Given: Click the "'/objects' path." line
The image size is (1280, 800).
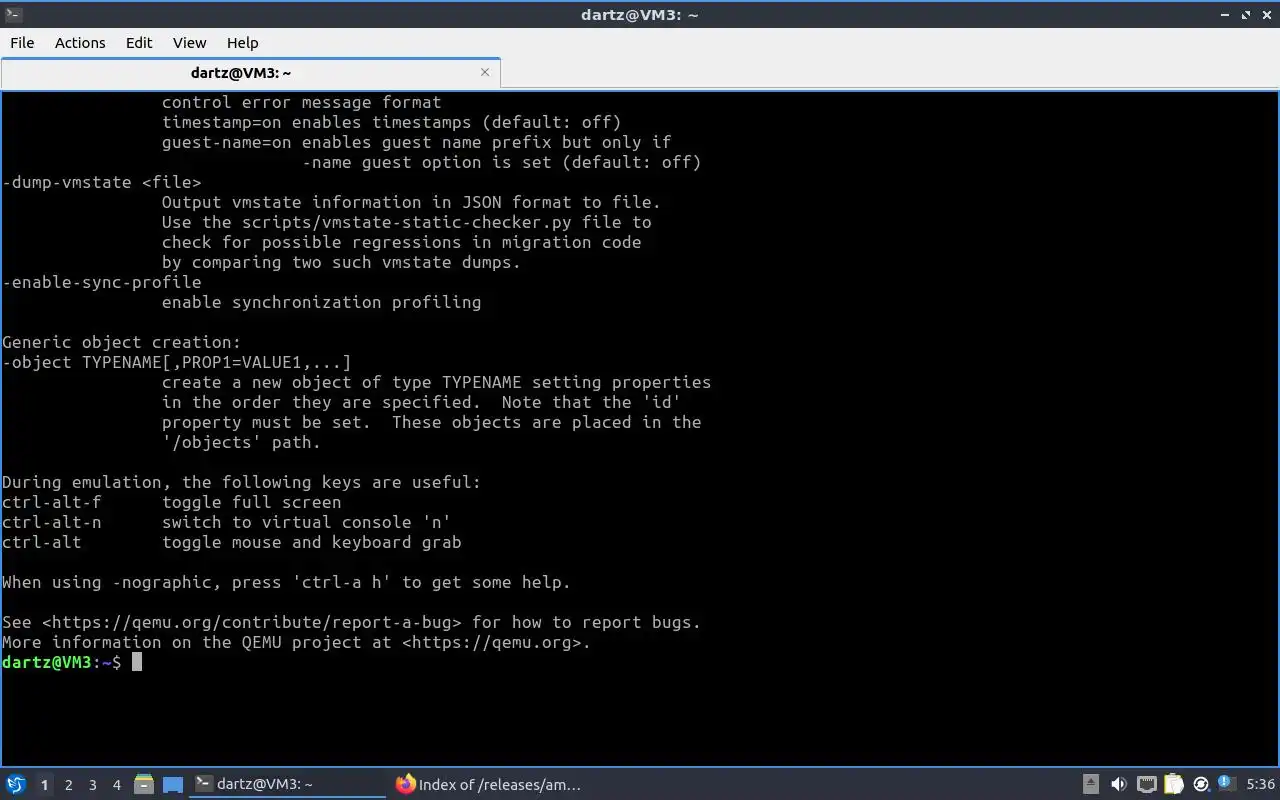Looking at the screenshot, I should click(242, 442).
